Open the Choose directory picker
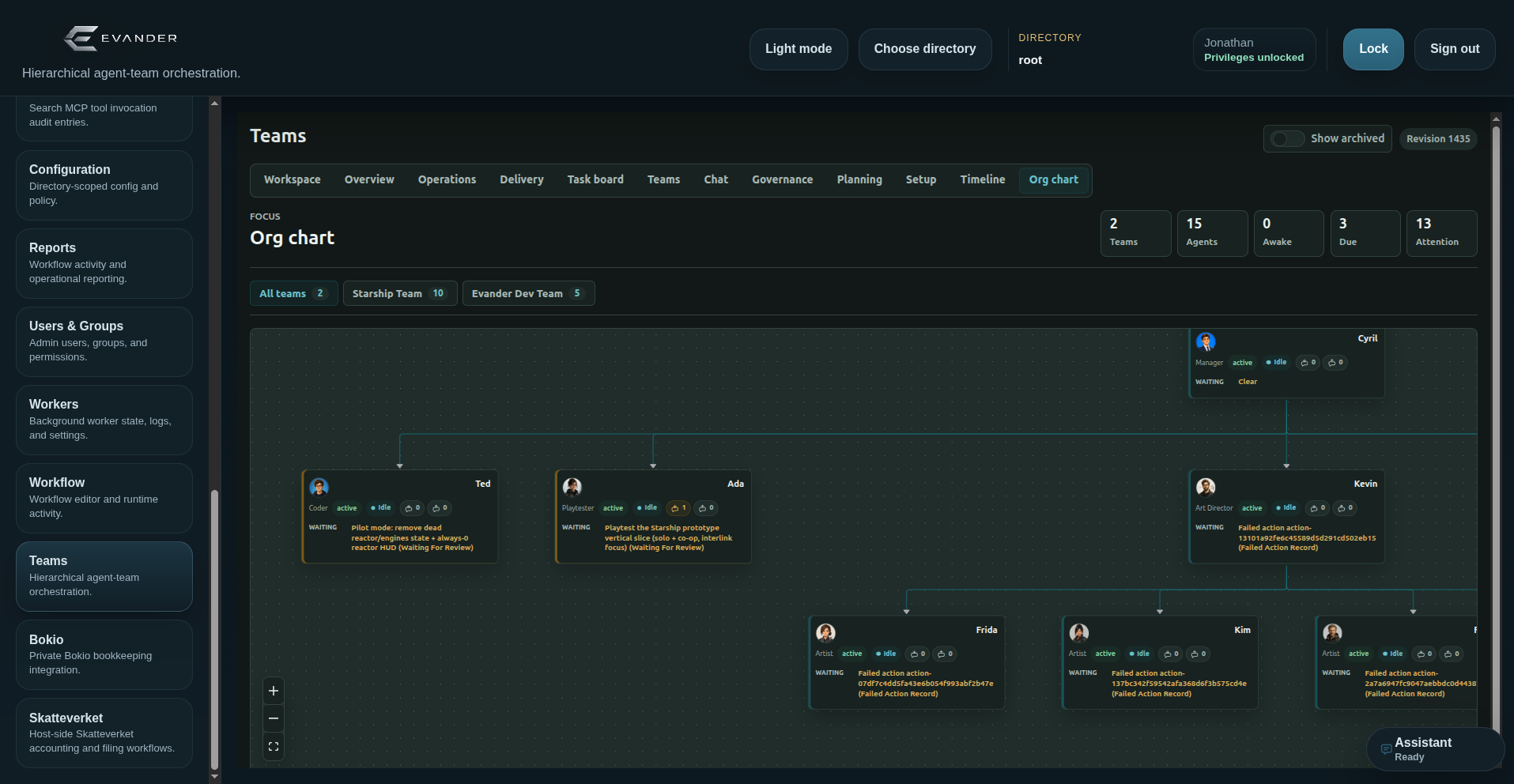1514x784 pixels. 925,49
